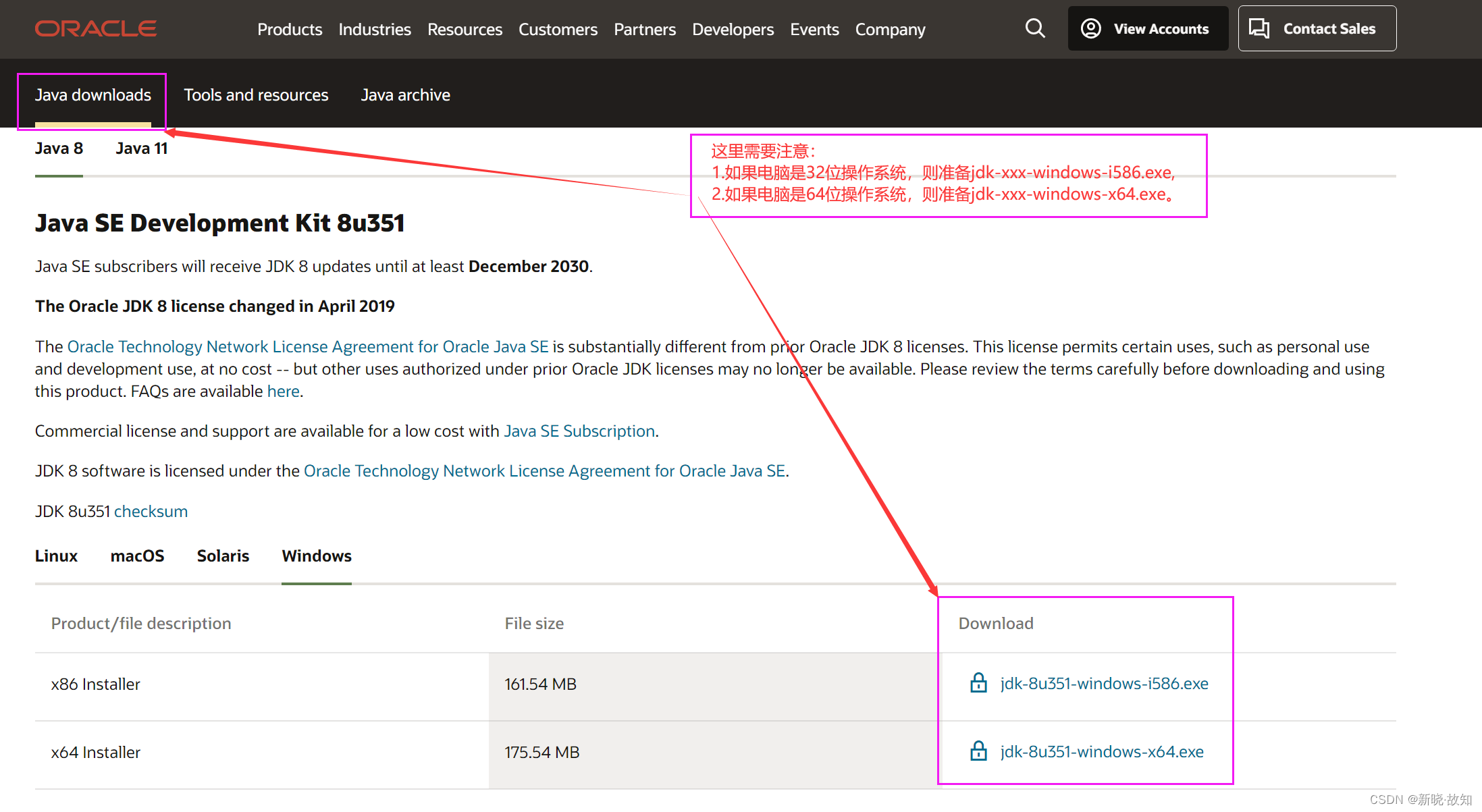This screenshot has width=1482, height=812.
Task: Select the Solaris platform tab
Action: [x=223, y=556]
